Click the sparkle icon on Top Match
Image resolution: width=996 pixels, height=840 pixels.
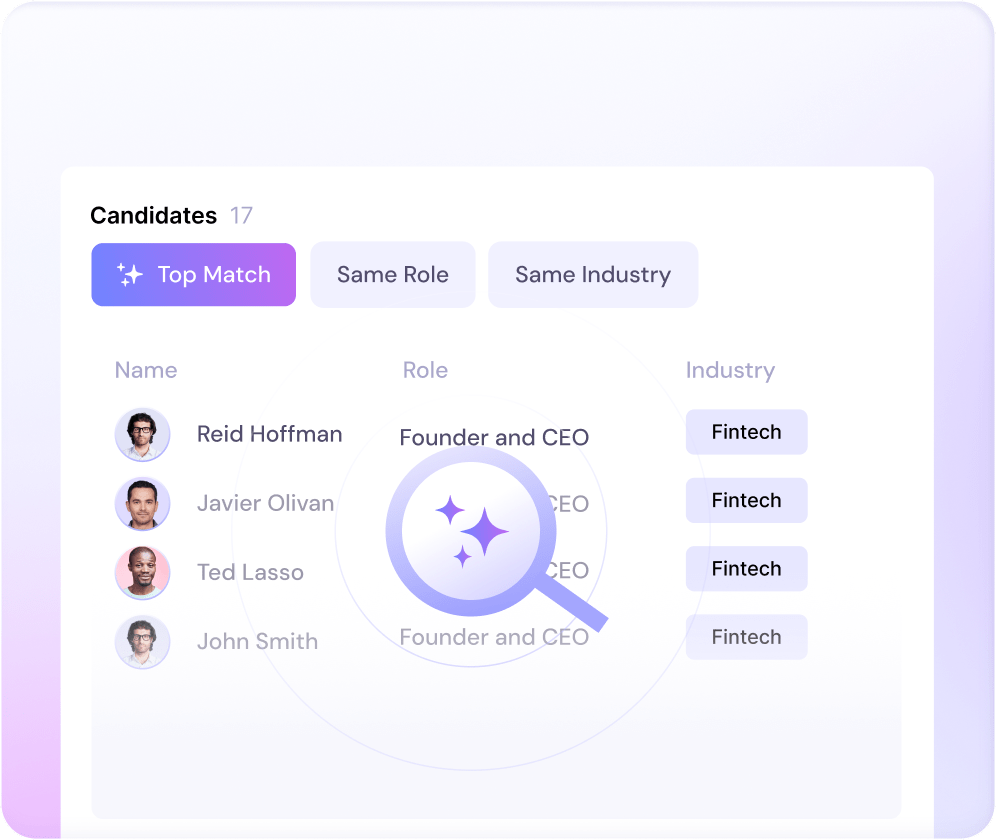click(130, 275)
